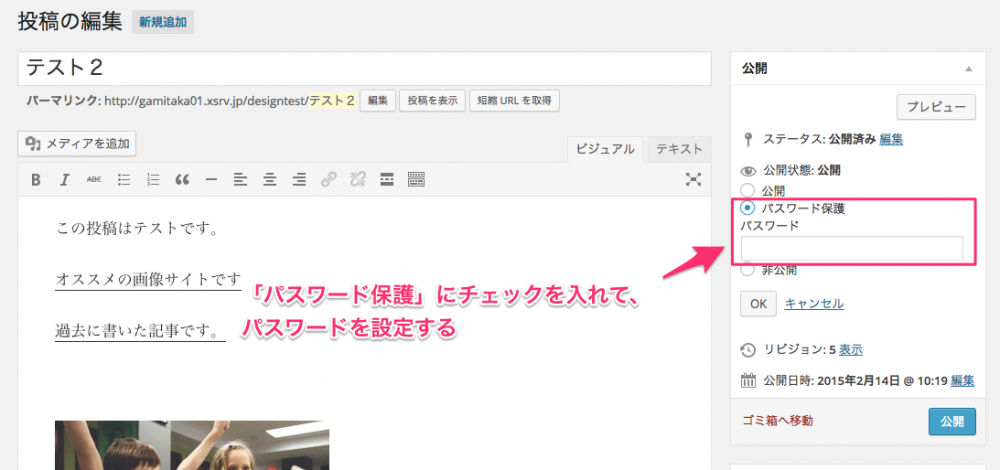Viewport: 1000px width, 470px height.
Task: Open distraction-free fullscreen editor mode
Action: 693,180
